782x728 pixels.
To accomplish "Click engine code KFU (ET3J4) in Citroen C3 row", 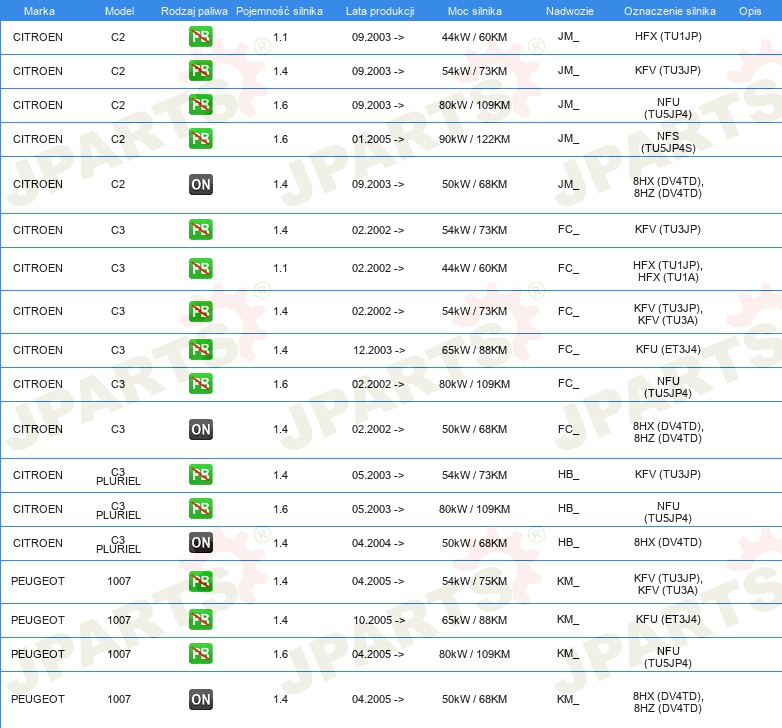I will pyautogui.click(x=668, y=350).
